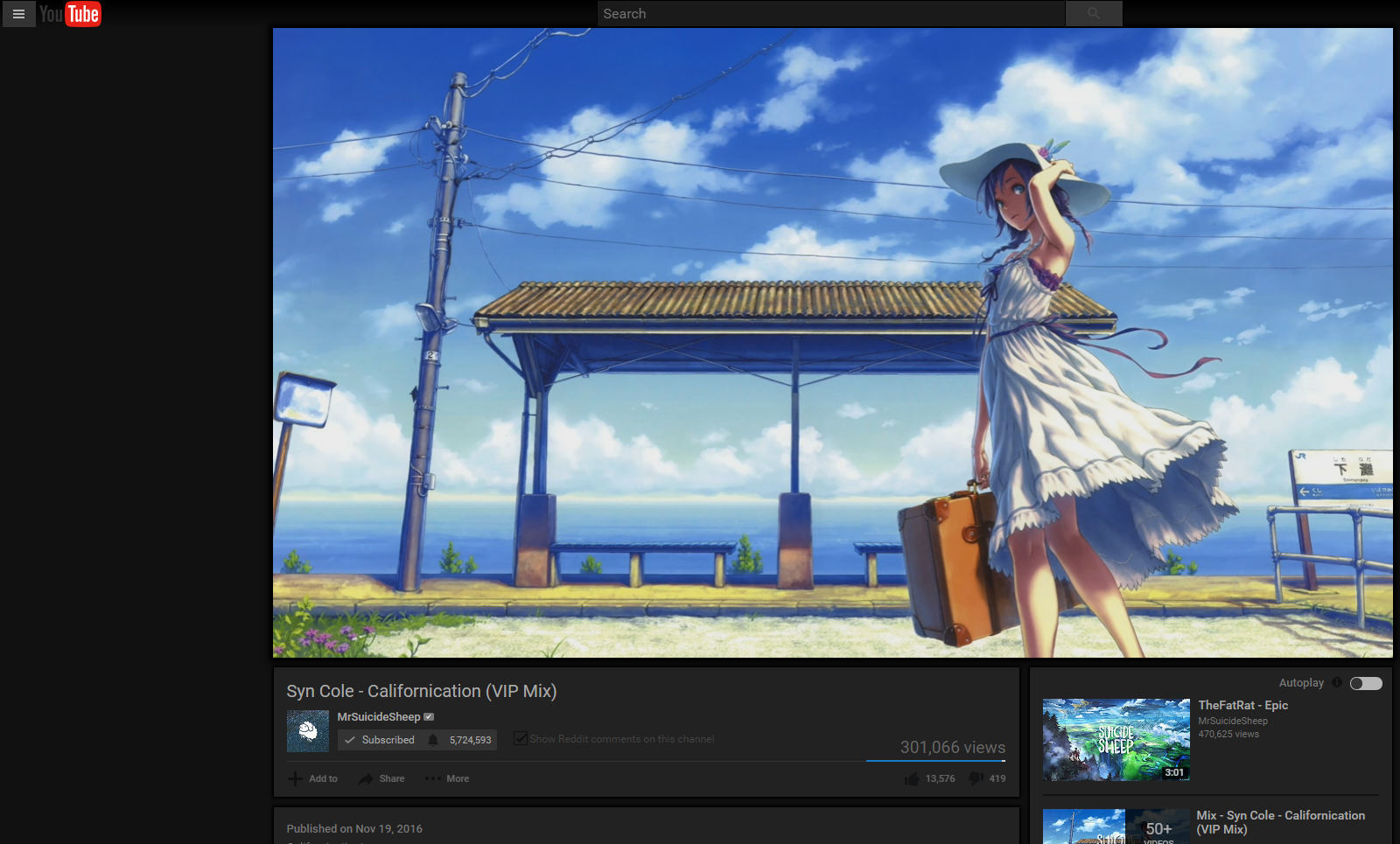1400x844 pixels.
Task: Toggle the Autoplay switch
Action: 1366,683
